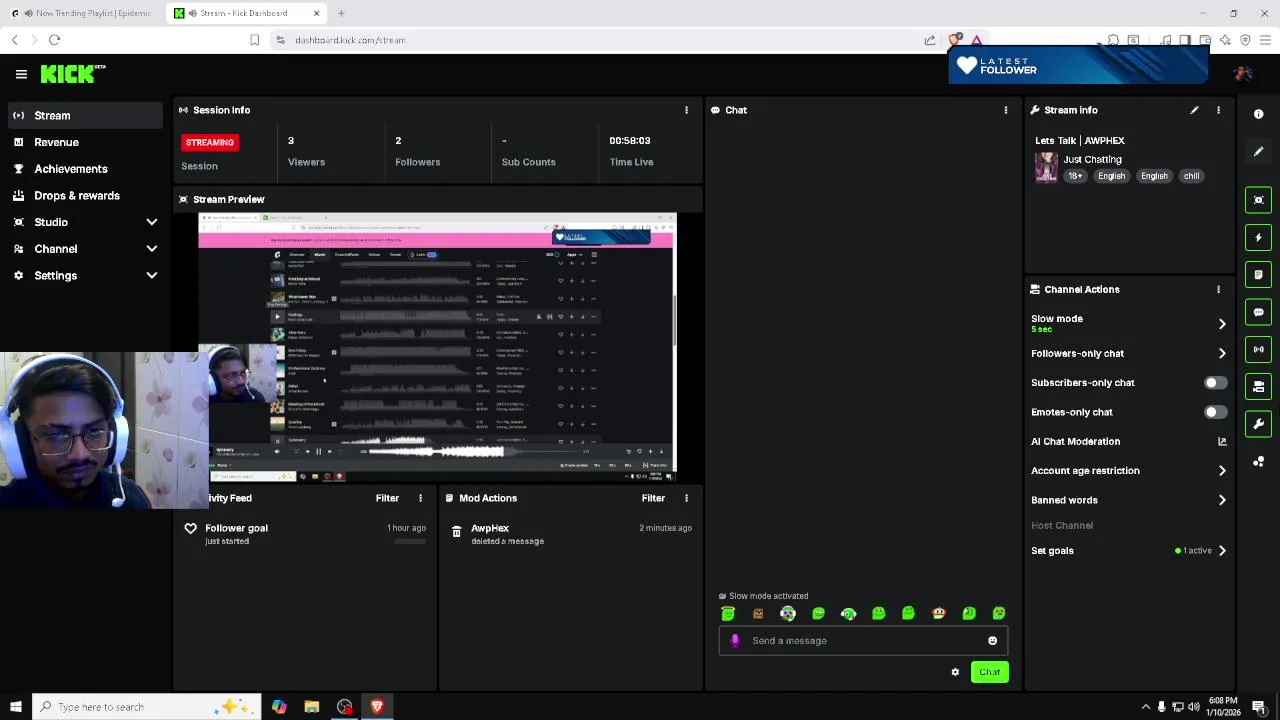Open a new browser tab
This screenshot has height=720, width=1280.
(x=341, y=13)
